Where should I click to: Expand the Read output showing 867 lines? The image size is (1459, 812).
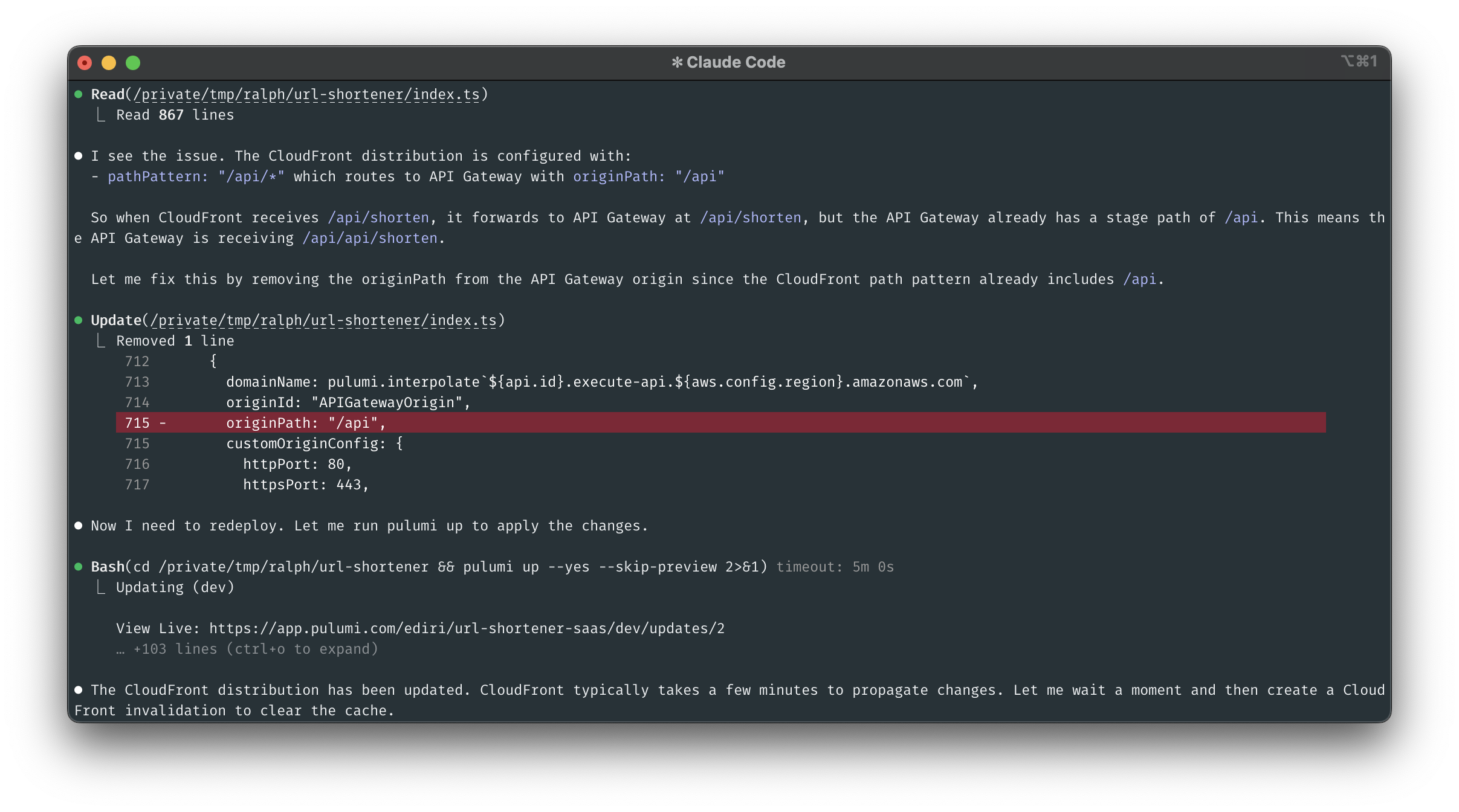point(175,115)
